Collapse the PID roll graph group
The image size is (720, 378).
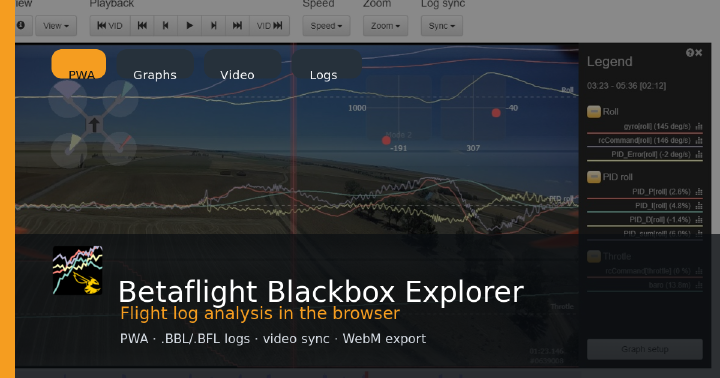(594, 177)
